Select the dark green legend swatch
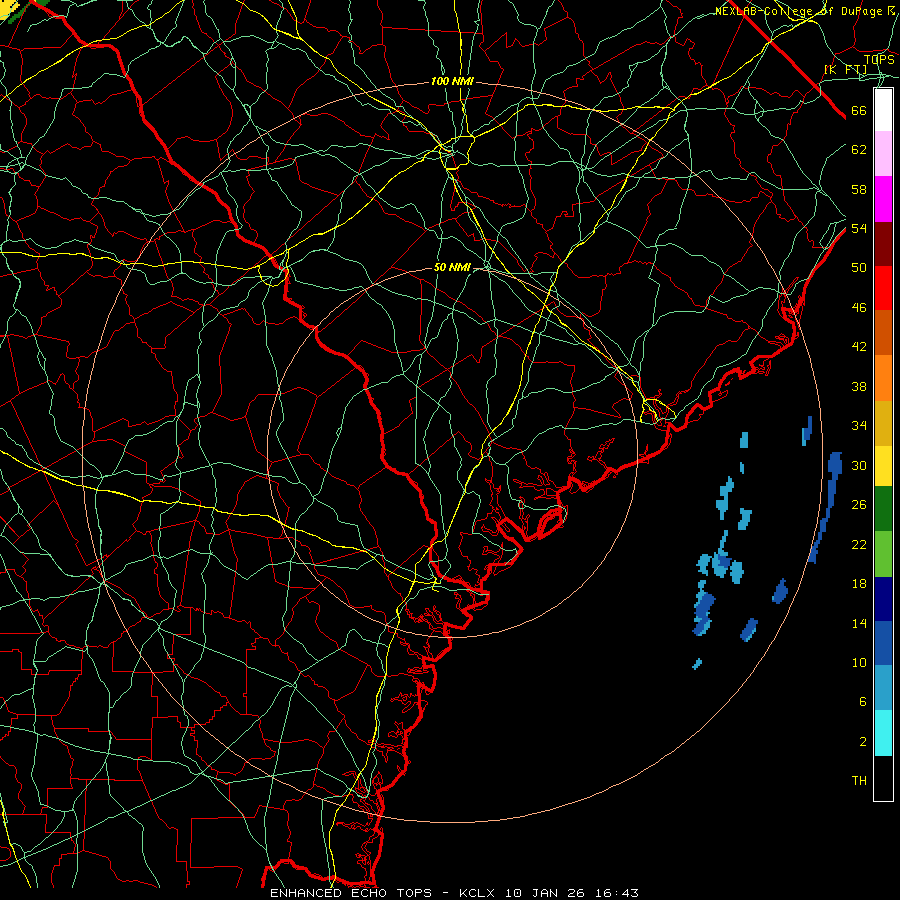This screenshot has width=900, height=900. pos(883,509)
